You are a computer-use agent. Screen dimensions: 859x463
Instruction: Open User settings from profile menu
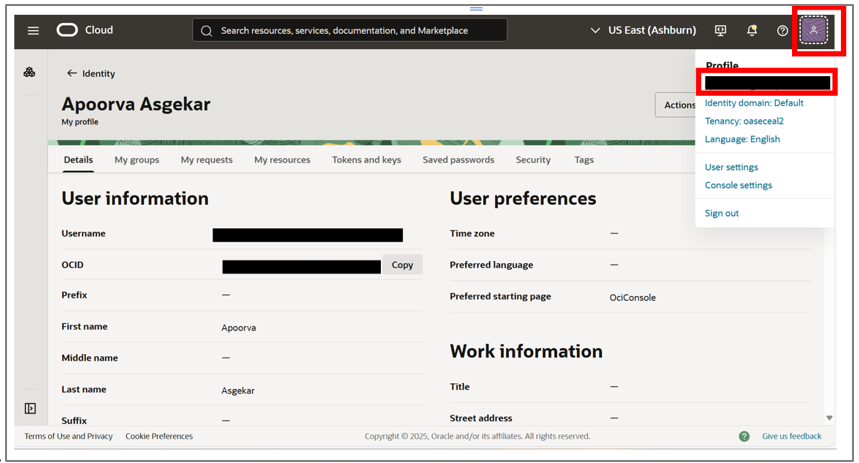pos(731,167)
